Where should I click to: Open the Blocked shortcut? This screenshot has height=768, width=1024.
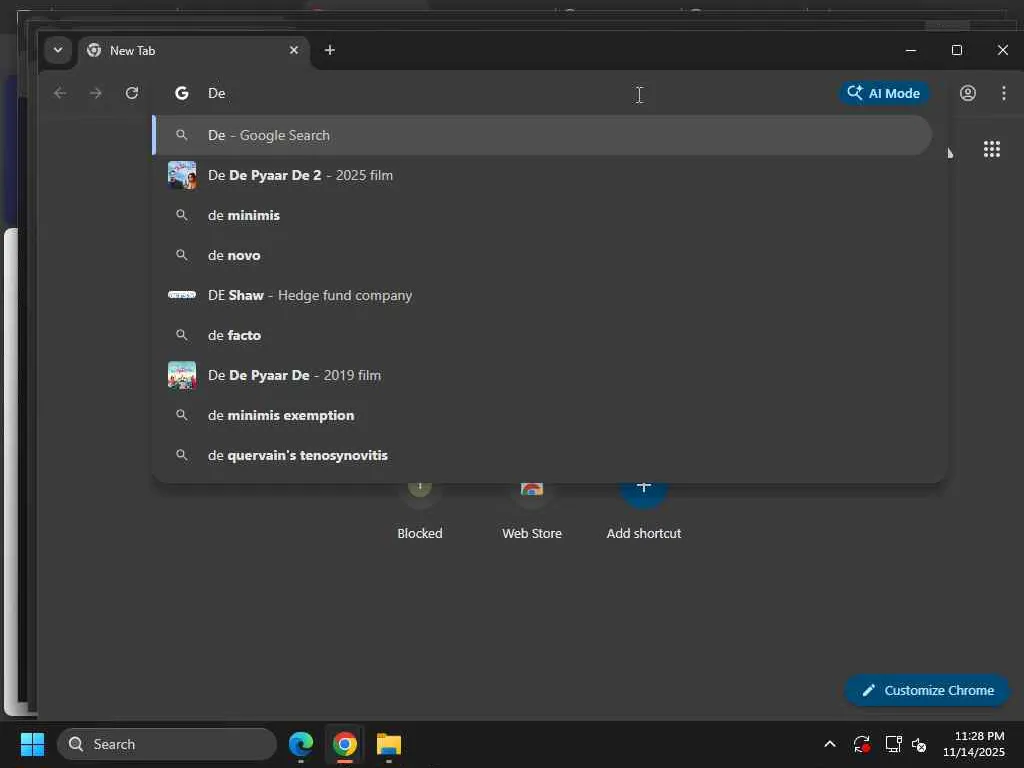[x=420, y=513]
